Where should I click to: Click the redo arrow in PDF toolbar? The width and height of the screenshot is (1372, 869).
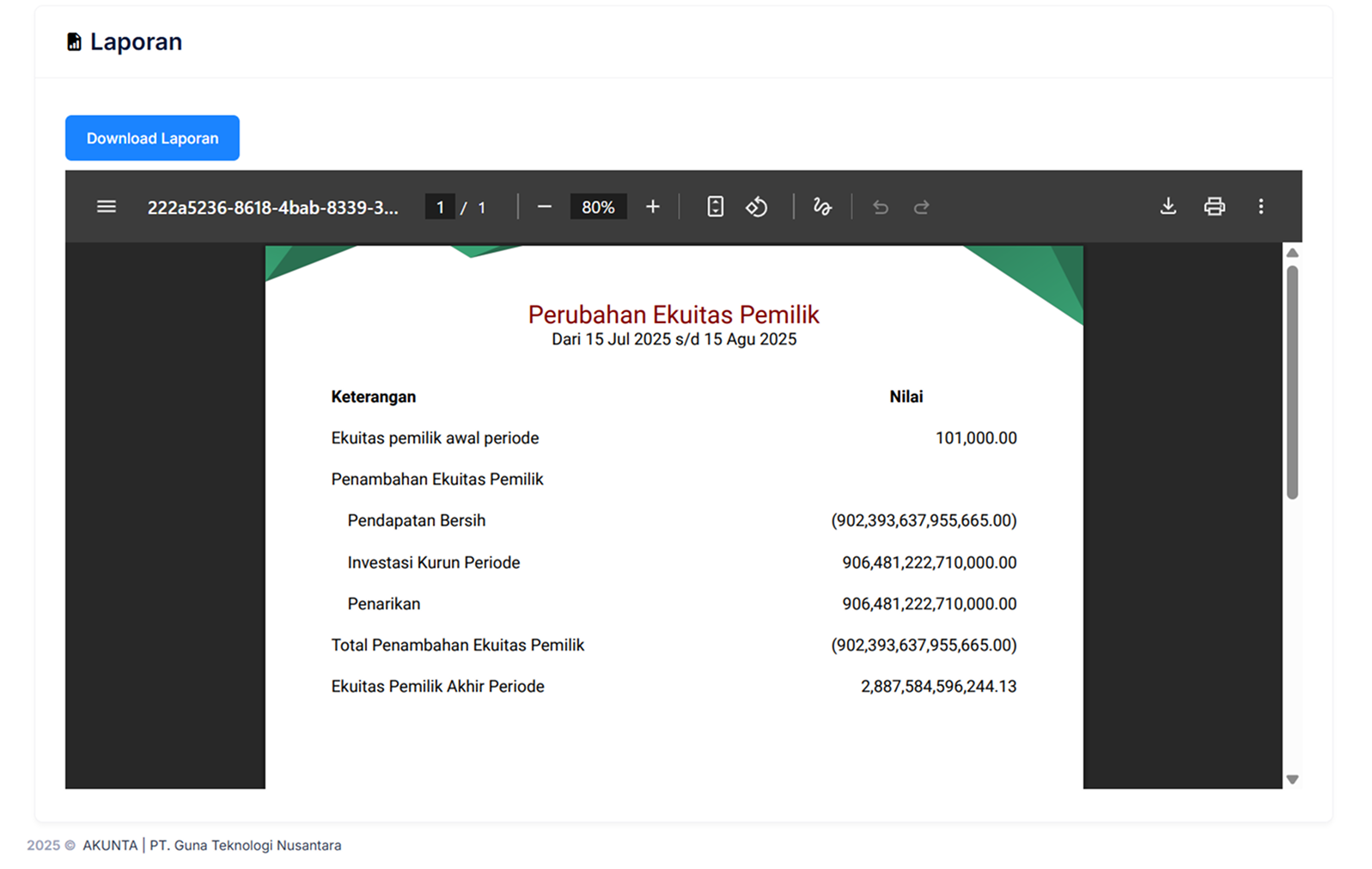coord(921,207)
